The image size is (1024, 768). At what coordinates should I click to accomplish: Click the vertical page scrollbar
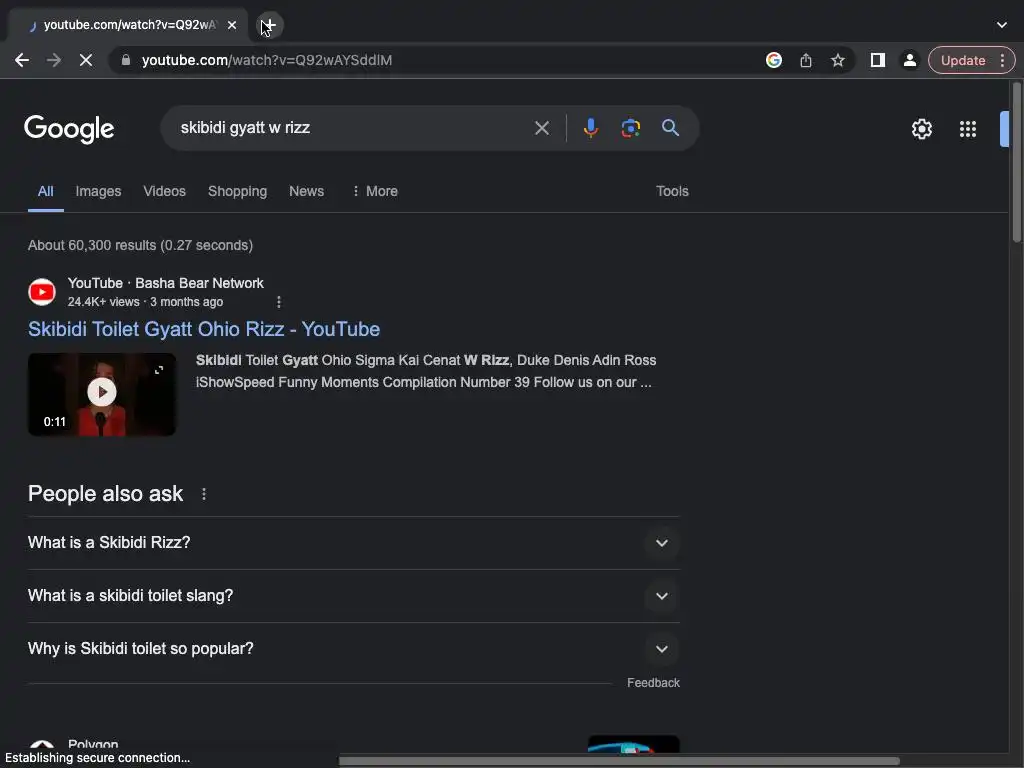(1017, 163)
